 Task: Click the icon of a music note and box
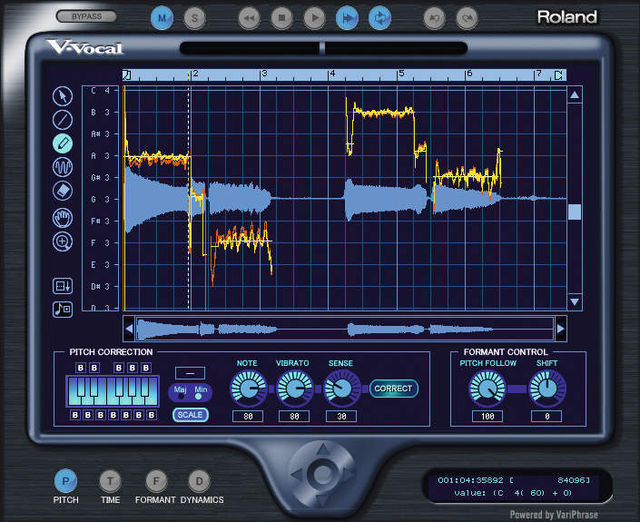click(63, 309)
